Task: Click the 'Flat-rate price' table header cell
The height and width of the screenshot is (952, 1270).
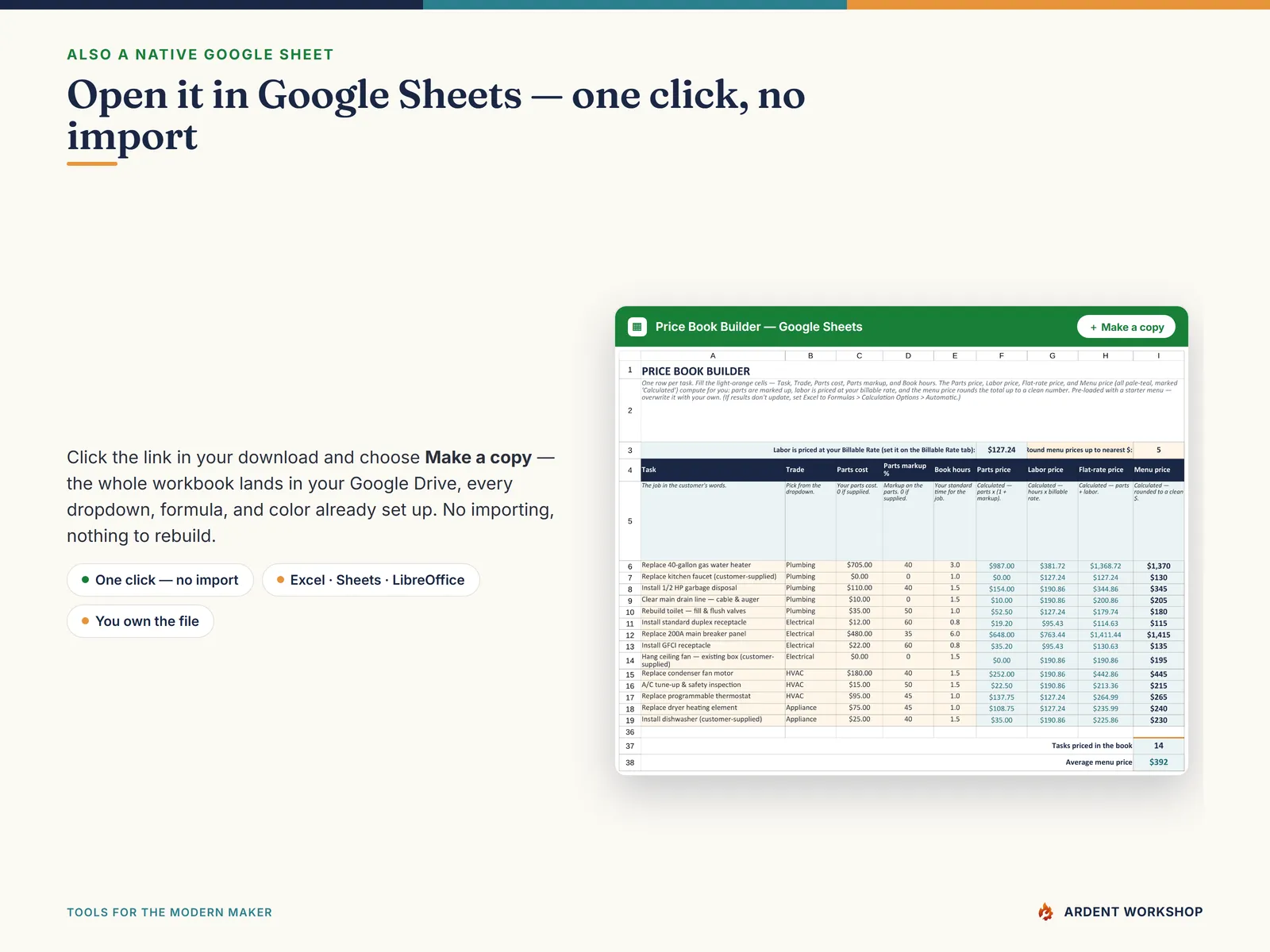Action: (x=1106, y=470)
